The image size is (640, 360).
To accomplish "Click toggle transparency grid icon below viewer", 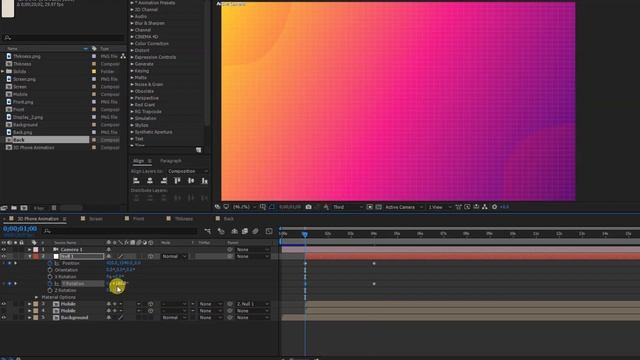I will (378, 207).
